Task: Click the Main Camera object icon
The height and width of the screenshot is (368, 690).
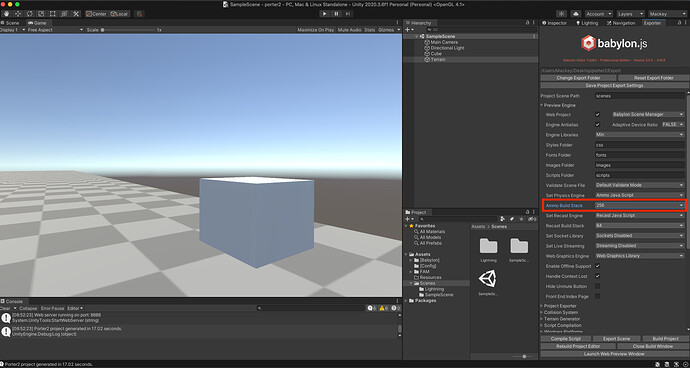Action: (426, 42)
